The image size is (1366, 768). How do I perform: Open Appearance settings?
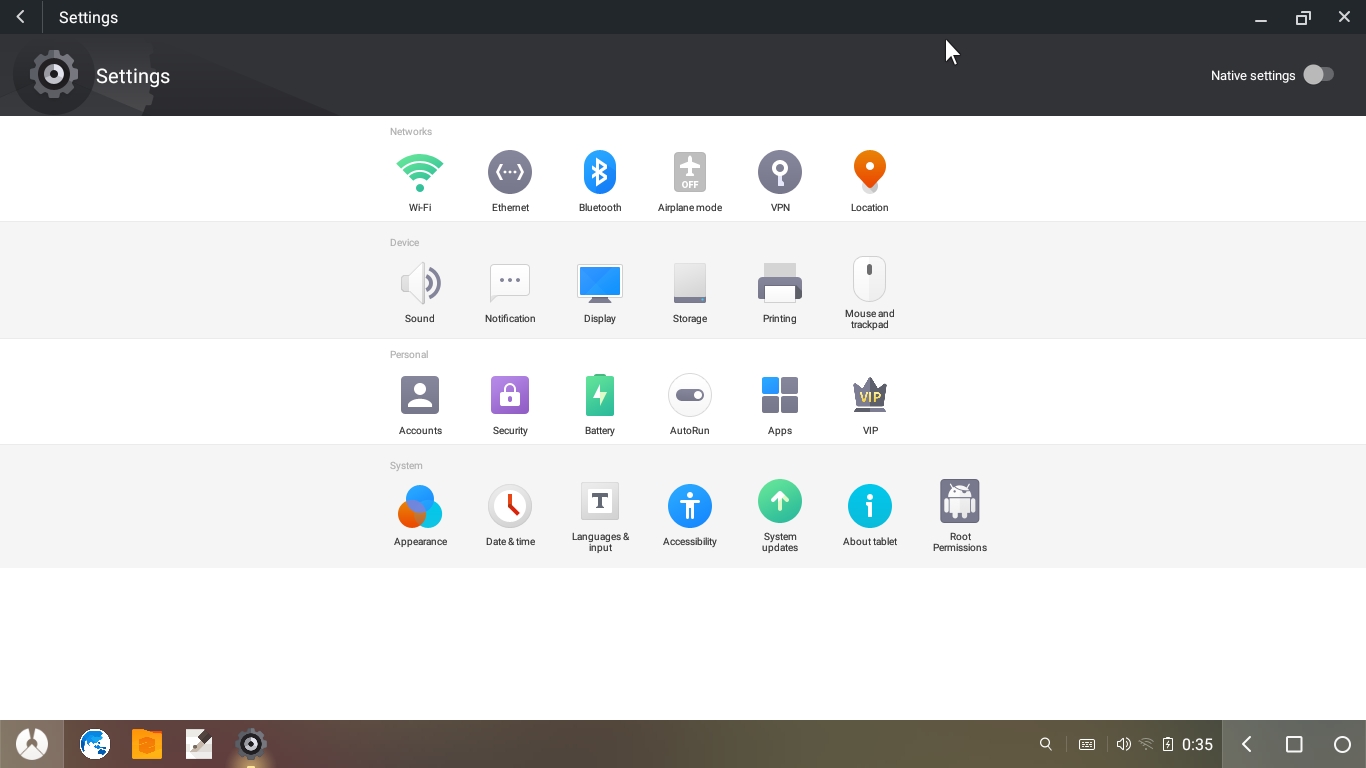click(420, 507)
